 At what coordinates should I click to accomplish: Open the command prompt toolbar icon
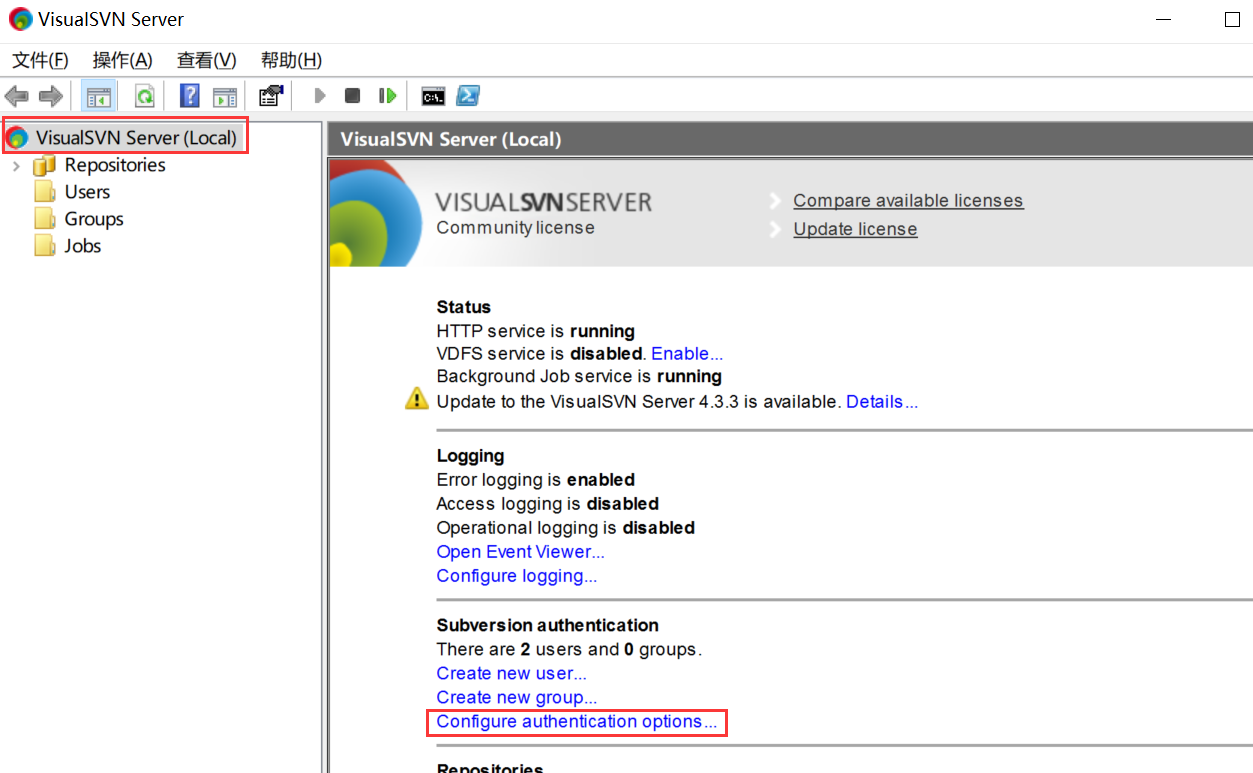click(x=433, y=96)
